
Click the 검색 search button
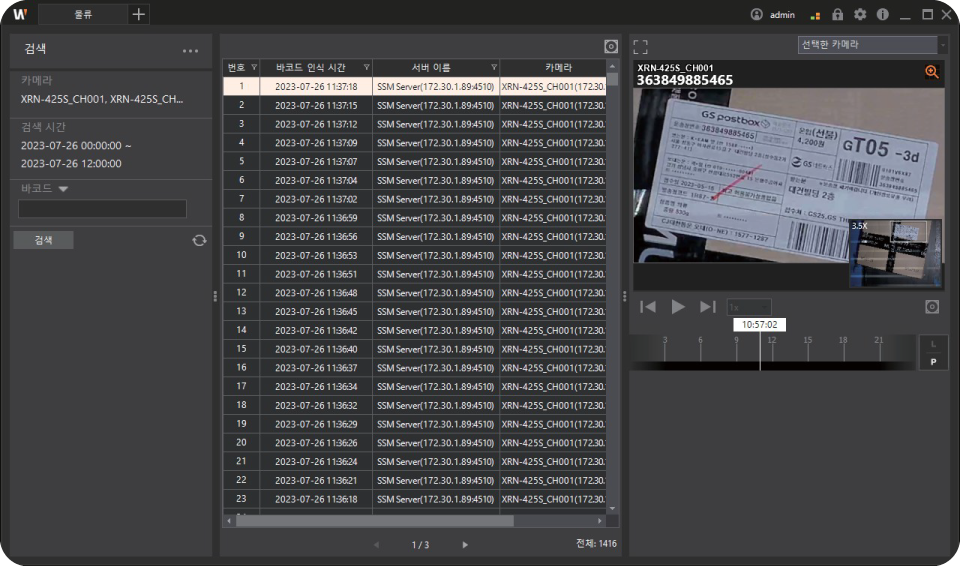pos(43,240)
